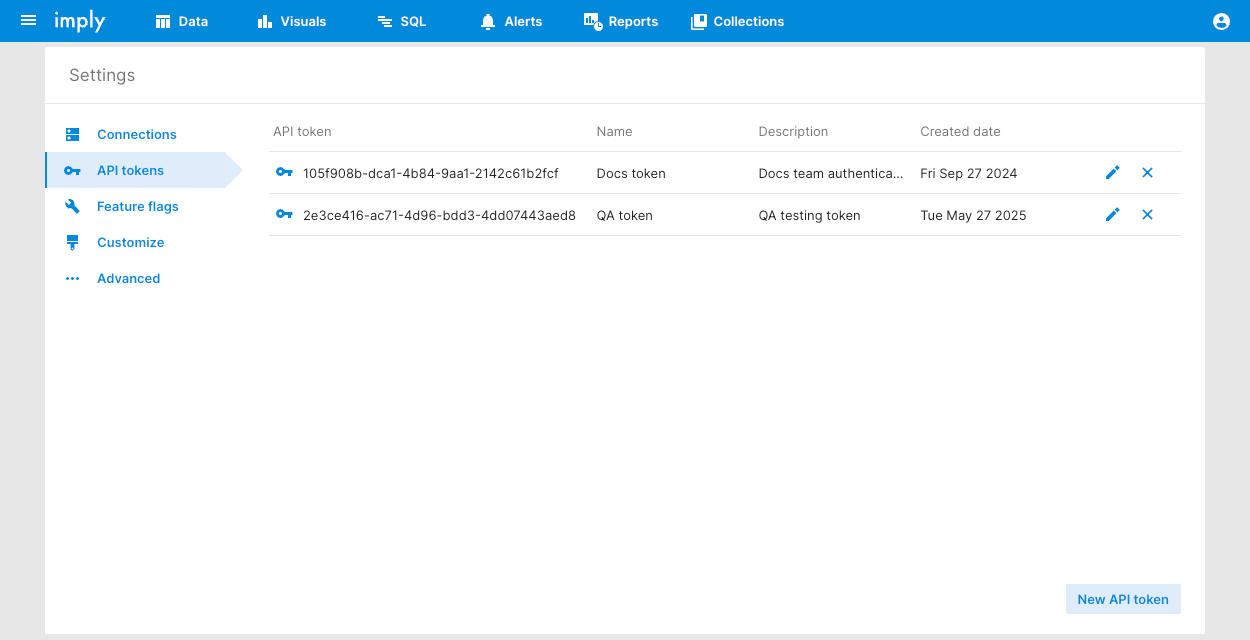1250x640 pixels.
Task: Open Alerts from the top navigation
Action: 511,21
